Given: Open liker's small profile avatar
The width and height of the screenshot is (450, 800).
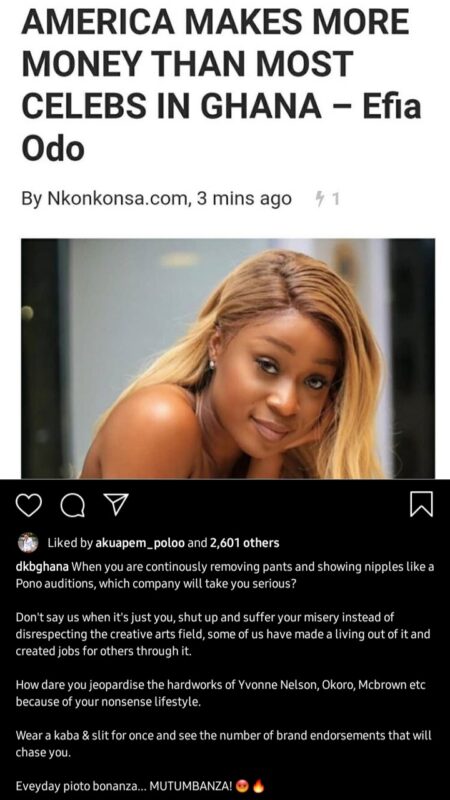Looking at the screenshot, I should coord(28,543).
